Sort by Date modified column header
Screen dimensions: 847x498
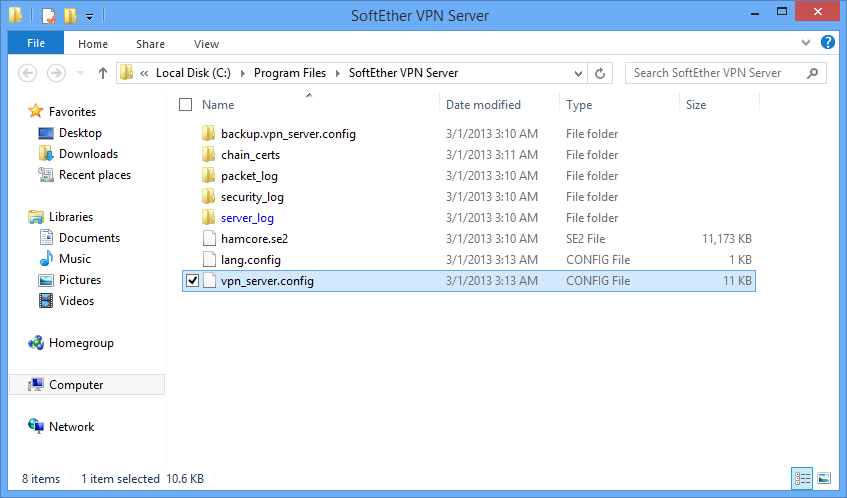[483, 105]
